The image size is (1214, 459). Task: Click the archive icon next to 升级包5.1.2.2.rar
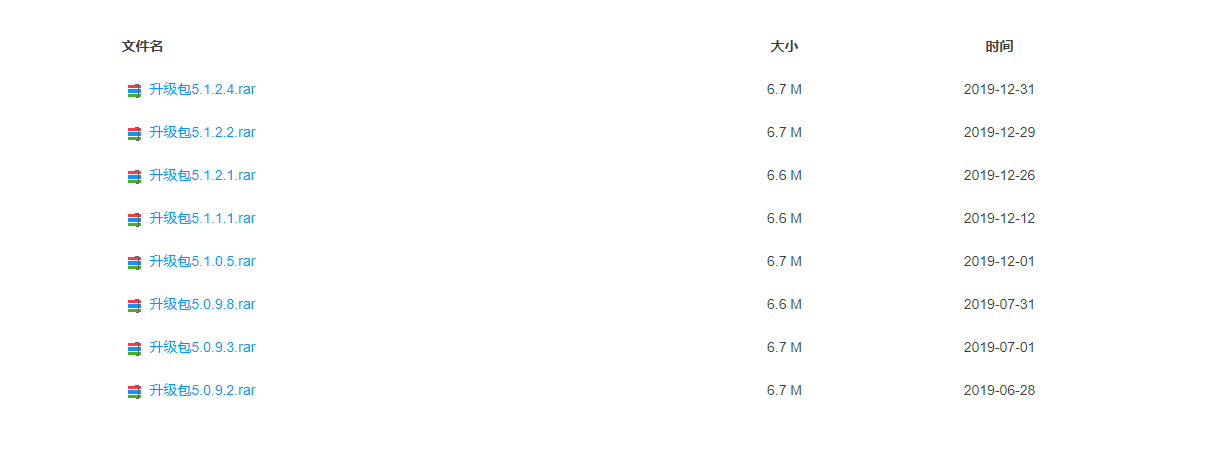[x=134, y=133]
